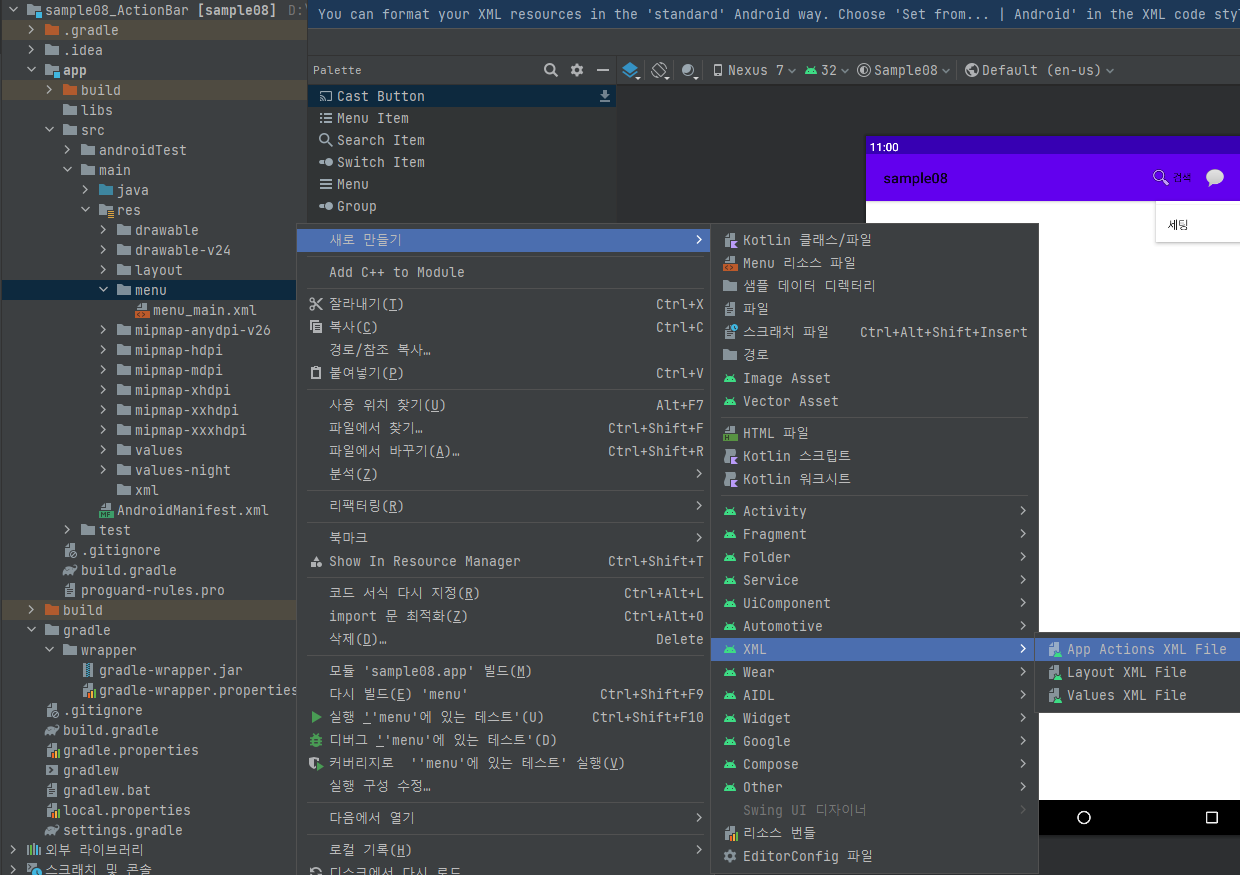Viewport: 1240px width, 875px height.
Task: Select App Actions XML File
Action: tap(1138, 649)
